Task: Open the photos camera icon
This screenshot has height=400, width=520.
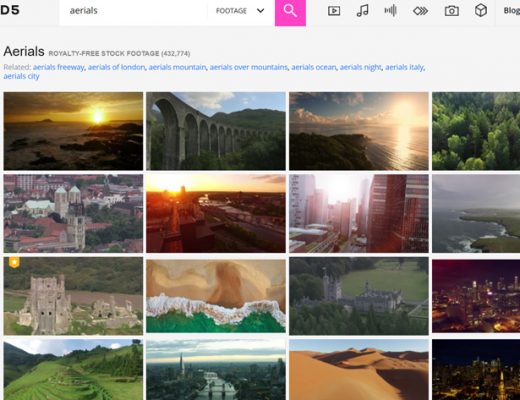Action: pos(452,11)
